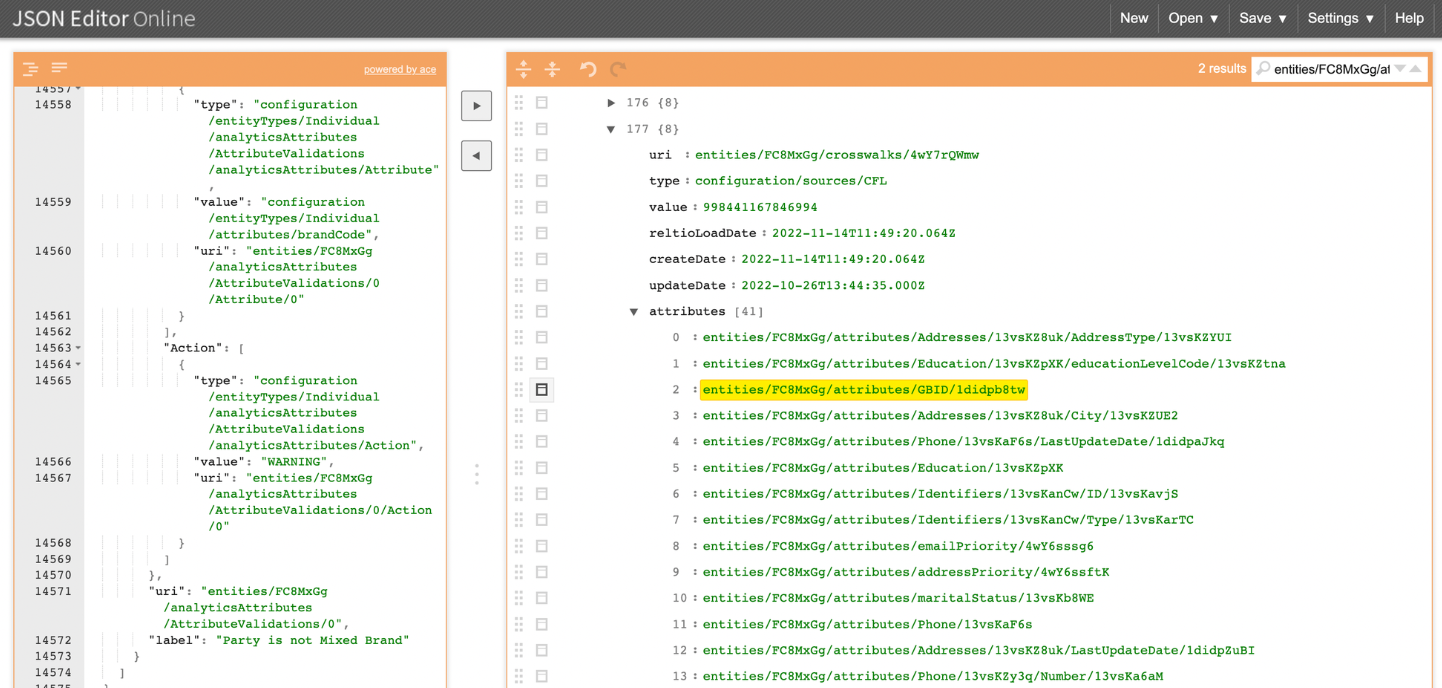The width and height of the screenshot is (1442, 688).
Task: Open action menu for updateDate field
Action: point(542,285)
